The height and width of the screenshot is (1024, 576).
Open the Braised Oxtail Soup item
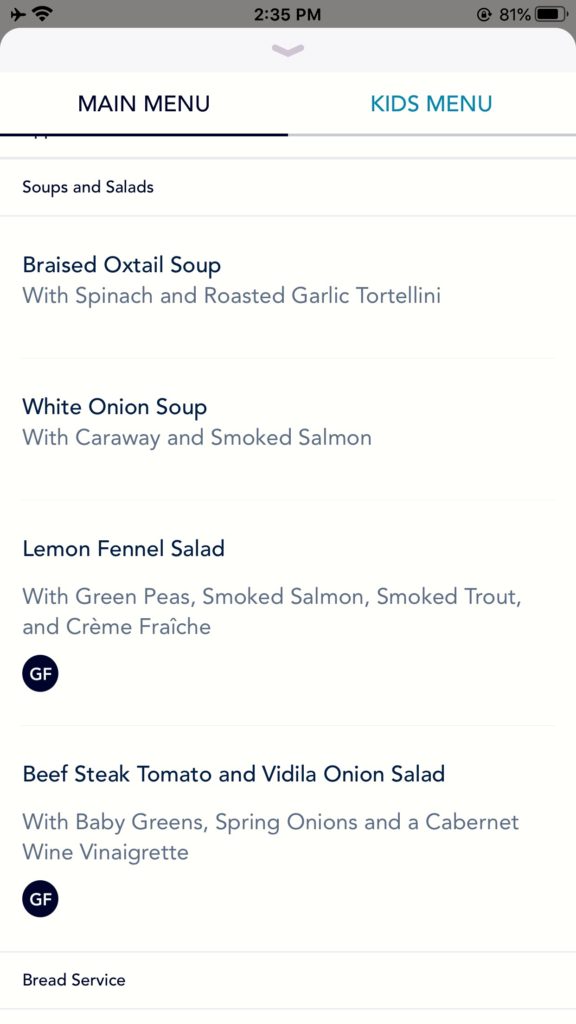(288, 287)
